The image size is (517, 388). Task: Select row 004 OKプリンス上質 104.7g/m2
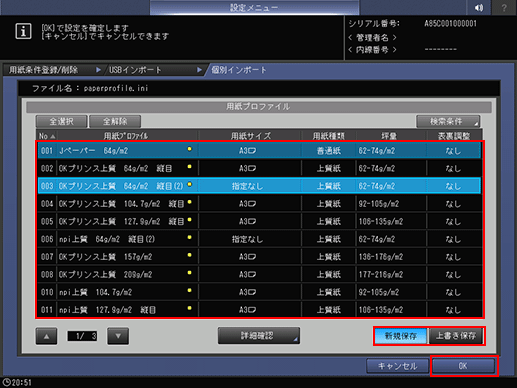tap(259, 204)
